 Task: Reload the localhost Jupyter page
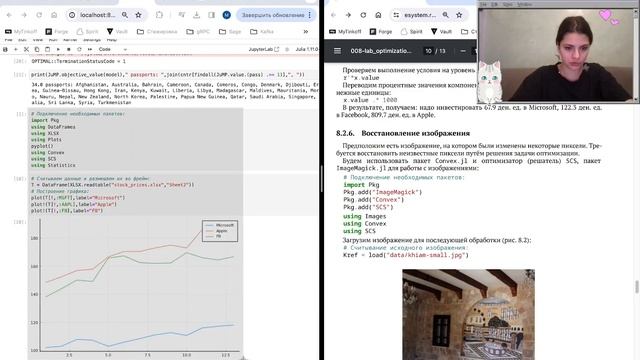(39, 15)
